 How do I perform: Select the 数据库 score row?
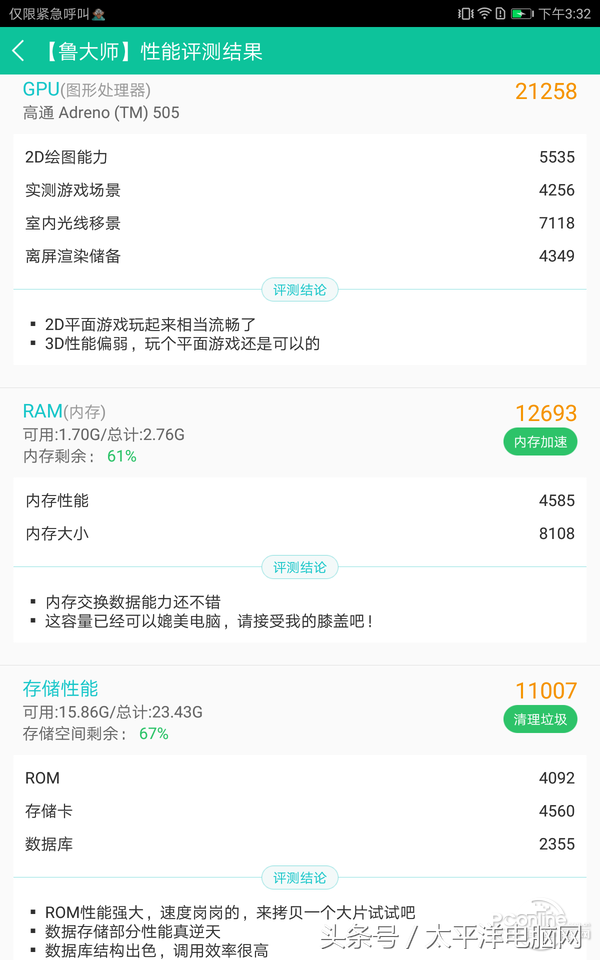click(300, 844)
